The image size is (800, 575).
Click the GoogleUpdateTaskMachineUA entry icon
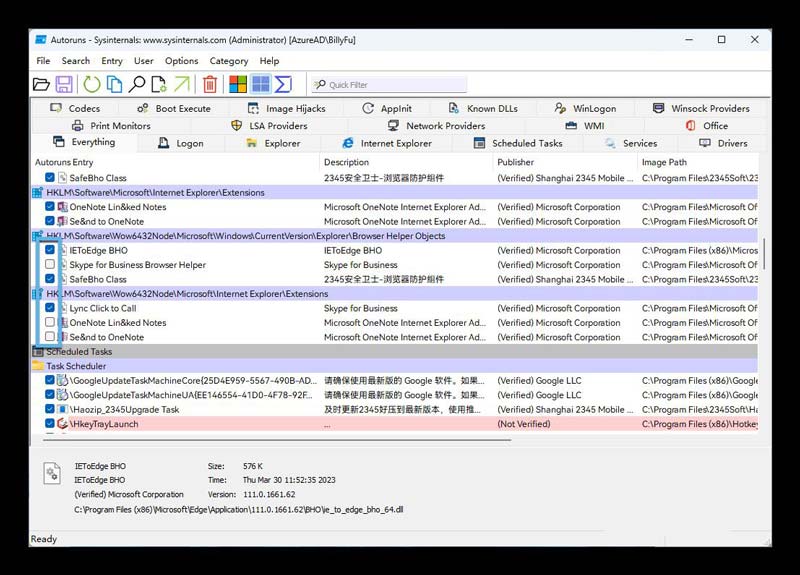62,394
